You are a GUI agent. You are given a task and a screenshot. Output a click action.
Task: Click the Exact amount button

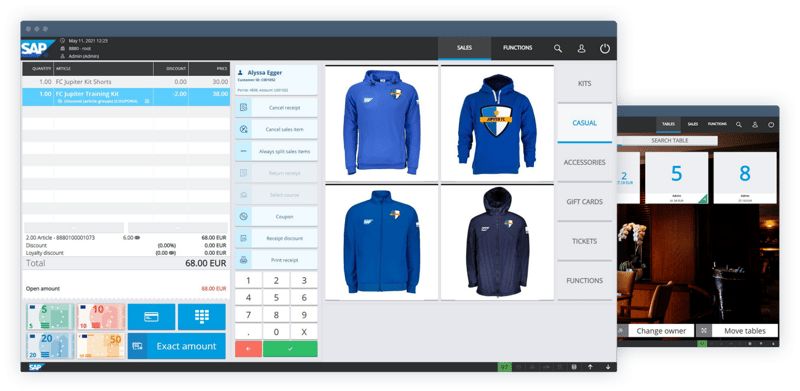(177, 346)
